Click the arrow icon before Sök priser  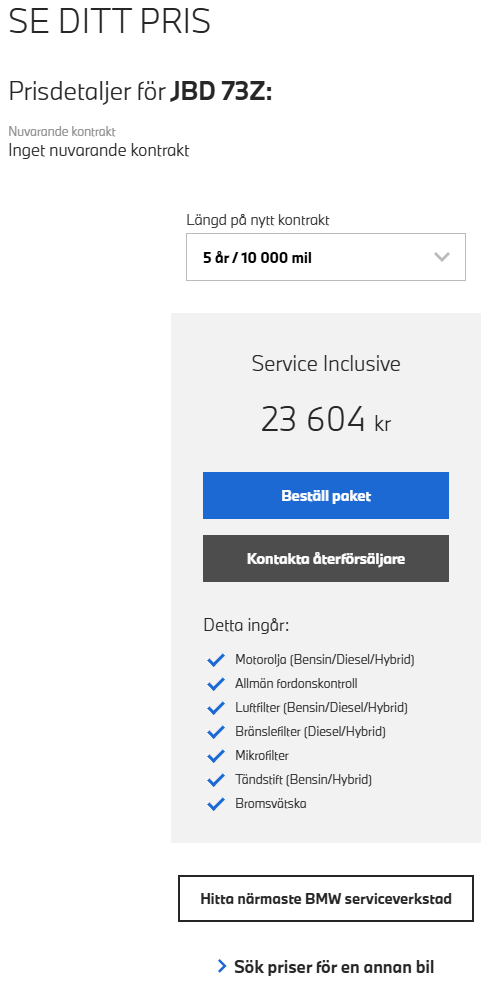(222, 966)
